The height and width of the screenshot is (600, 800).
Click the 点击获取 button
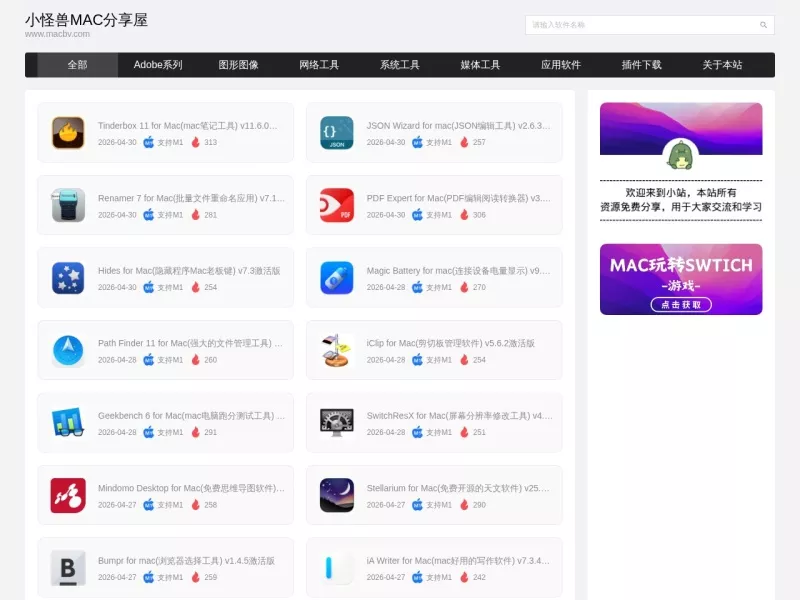[x=681, y=305]
